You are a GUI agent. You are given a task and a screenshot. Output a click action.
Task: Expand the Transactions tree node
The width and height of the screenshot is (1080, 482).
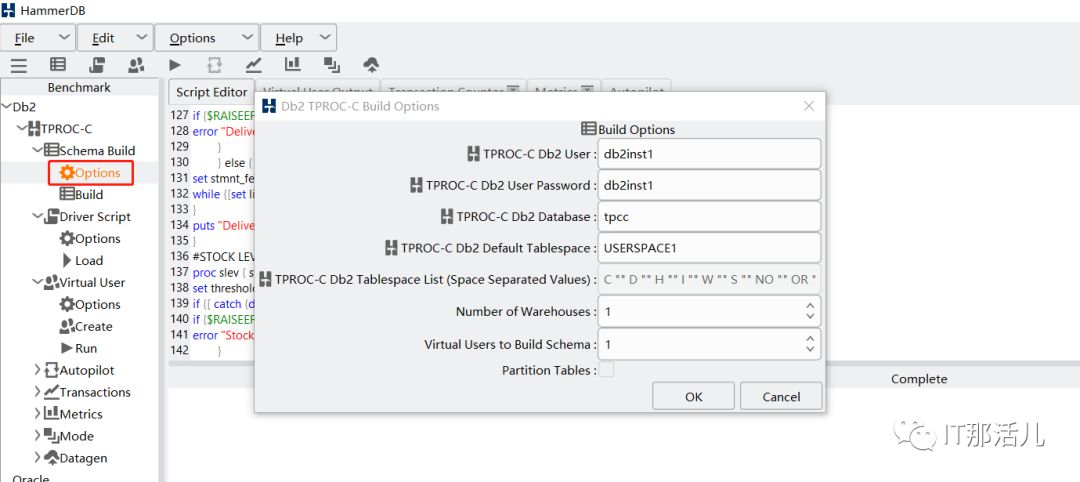[x=37, y=392]
